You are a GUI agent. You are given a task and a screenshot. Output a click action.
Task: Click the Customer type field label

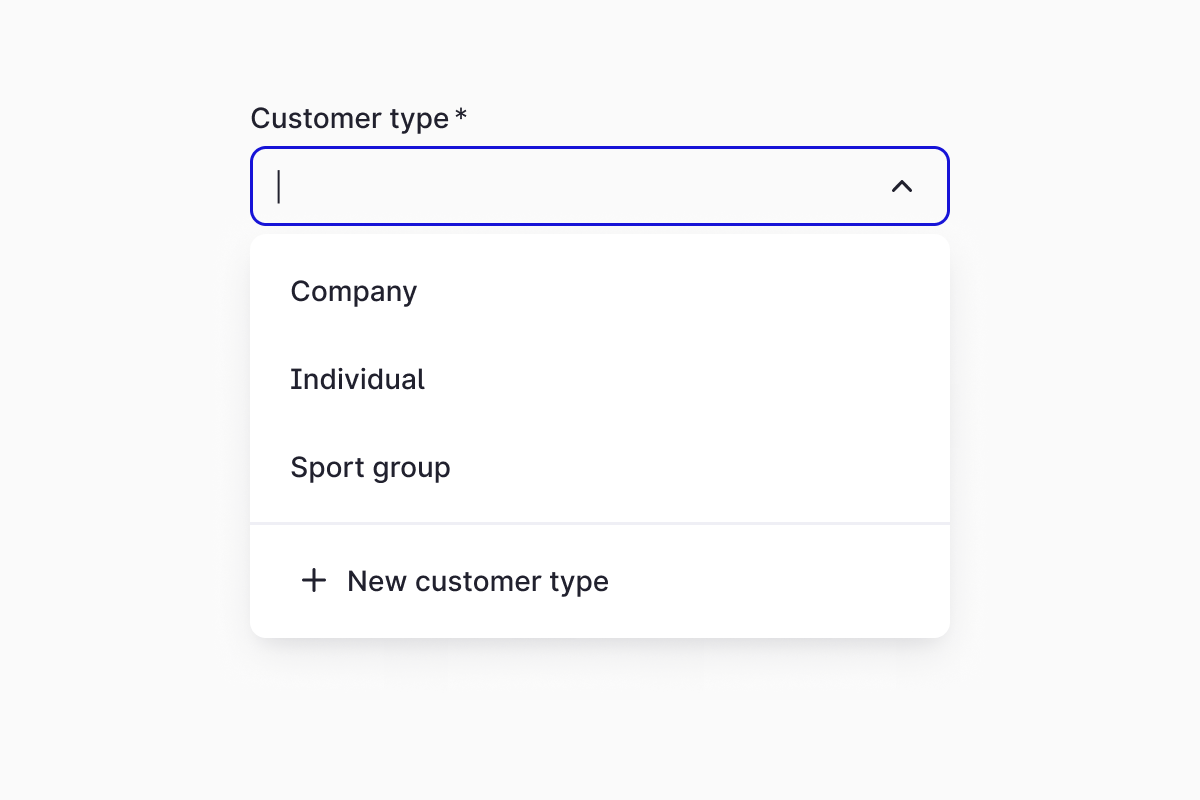click(349, 118)
